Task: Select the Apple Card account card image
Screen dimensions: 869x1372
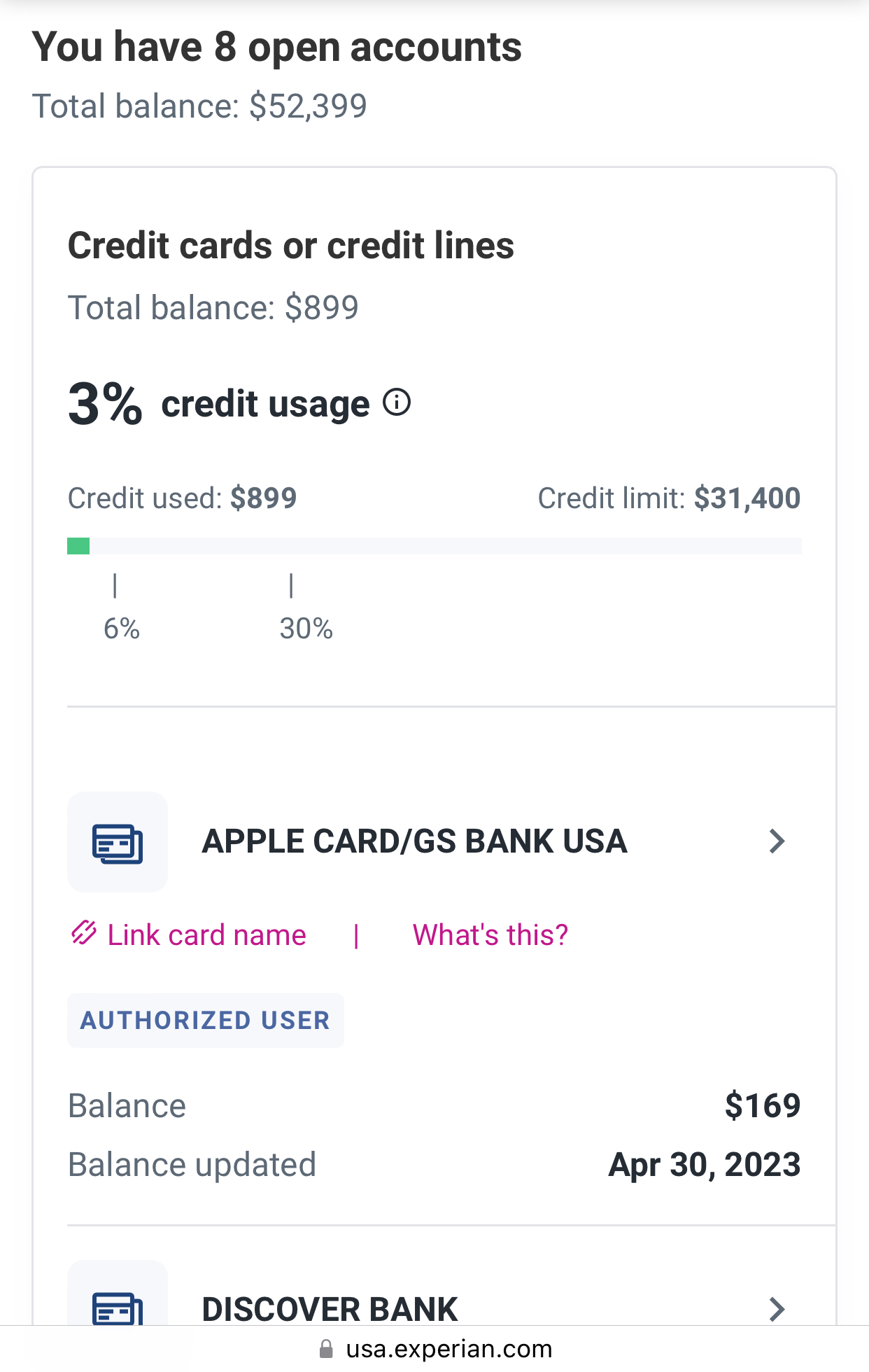Action: pos(117,841)
